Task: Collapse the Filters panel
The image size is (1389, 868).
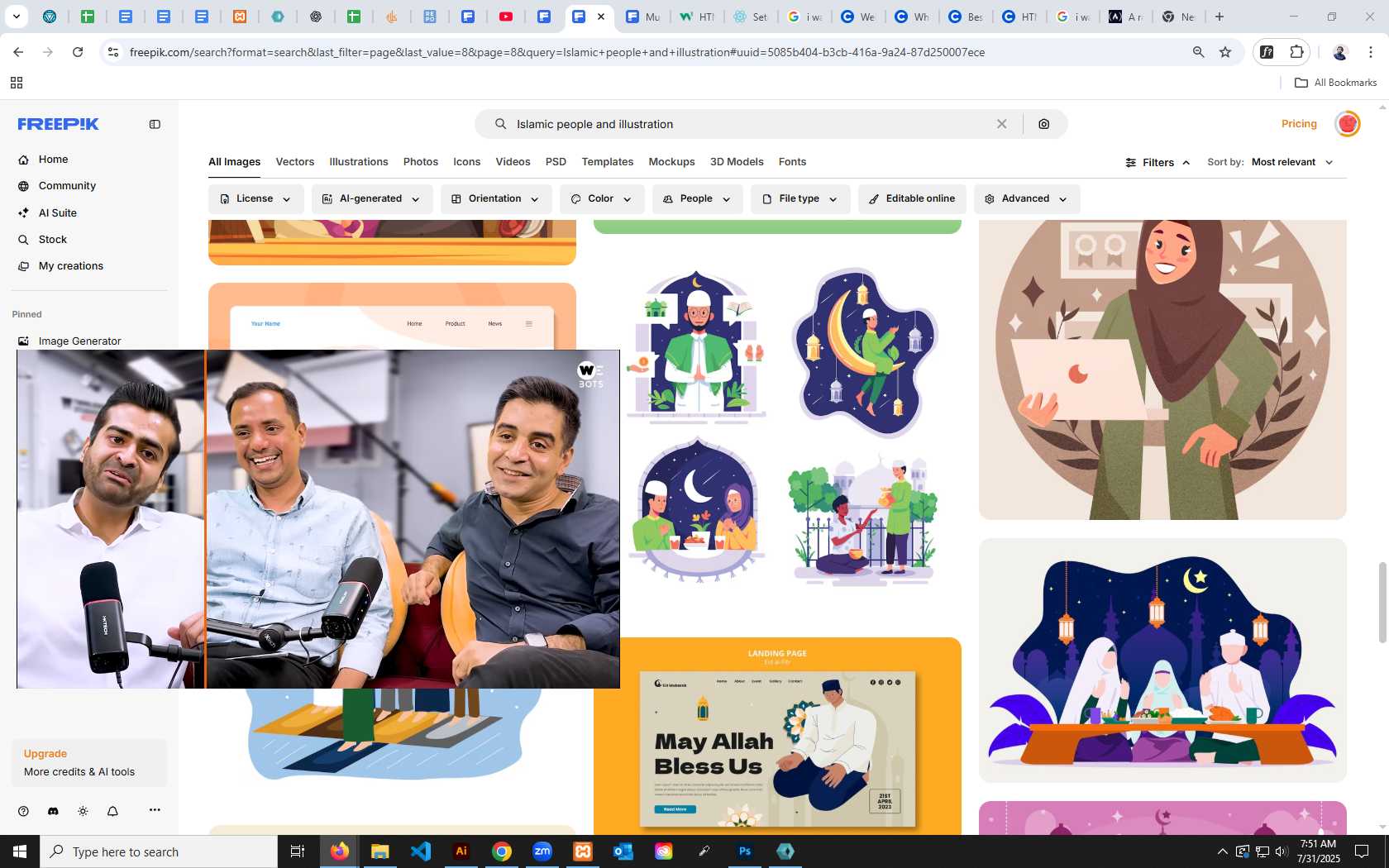Action: [x=1157, y=163]
